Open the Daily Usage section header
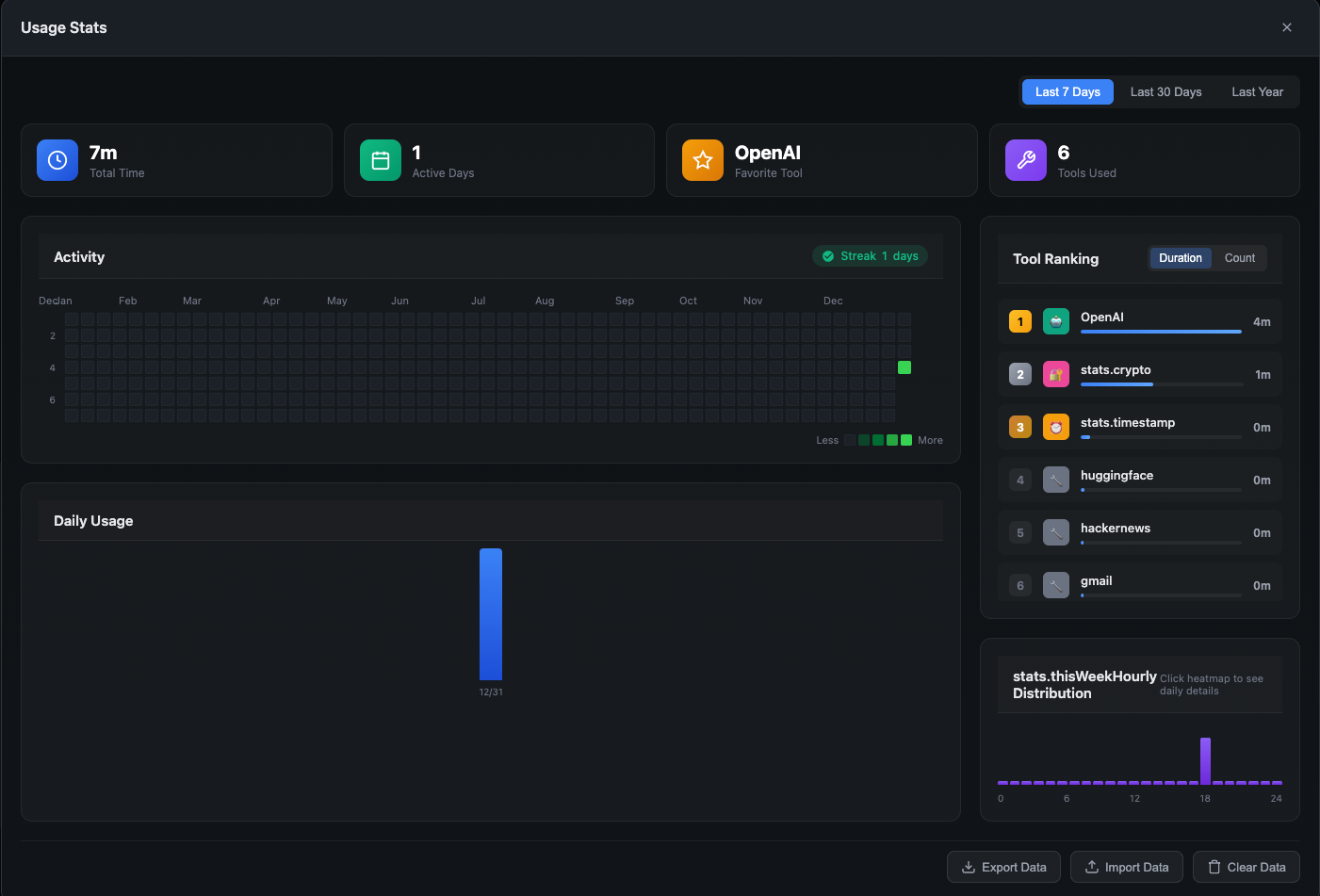This screenshot has height=896, width=1320. click(x=92, y=520)
